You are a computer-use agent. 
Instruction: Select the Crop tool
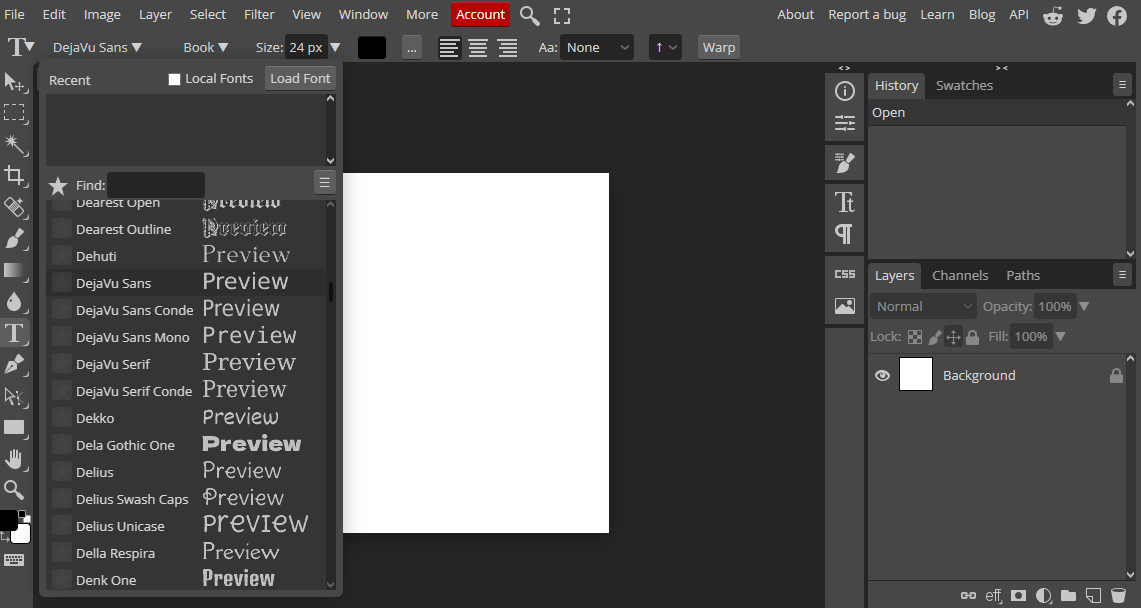pyautogui.click(x=14, y=175)
